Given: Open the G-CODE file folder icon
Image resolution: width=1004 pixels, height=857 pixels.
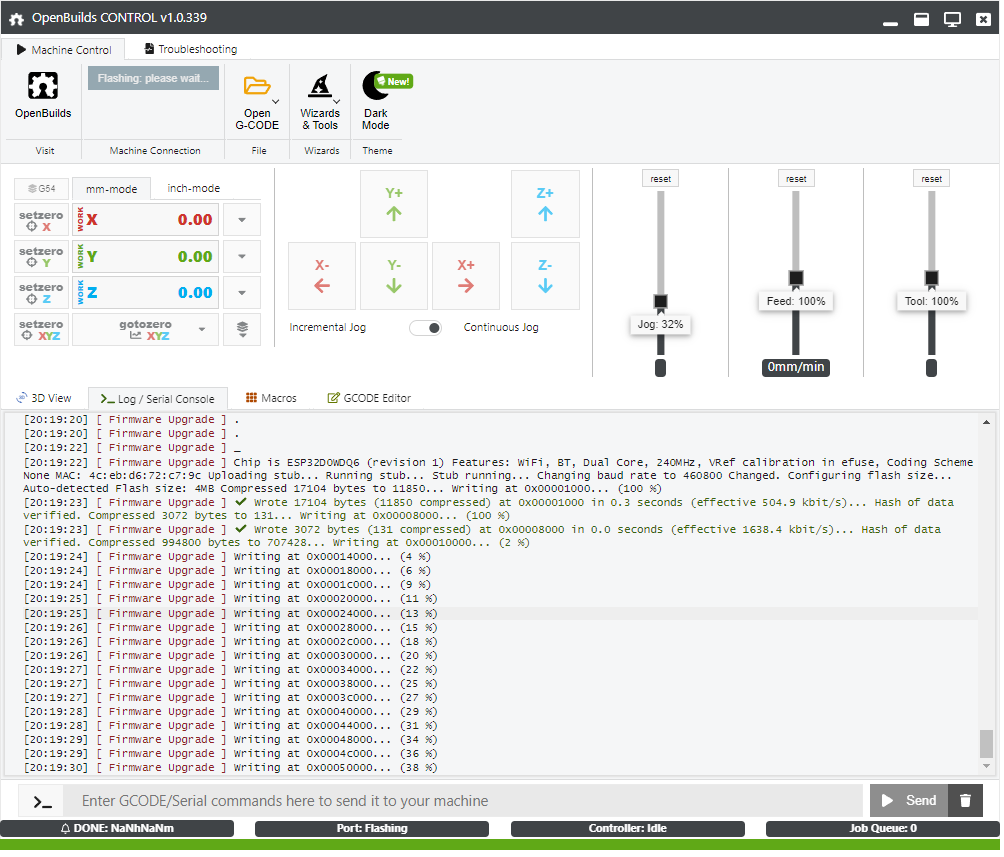Looking at the screenshot, I should coord(257,87).
